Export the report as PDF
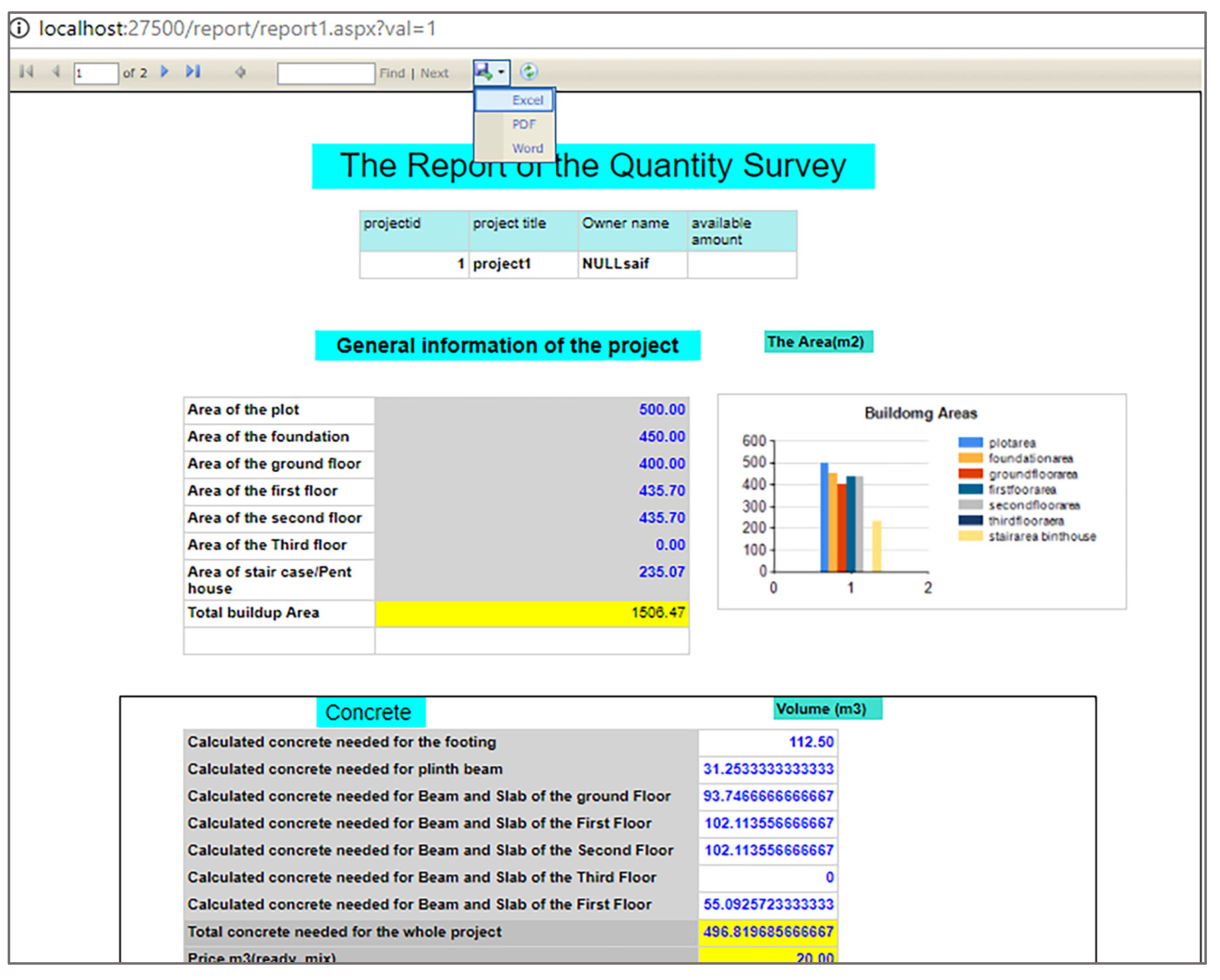The width and height of the screenshot is (1220, 980). tap(524, 124)
